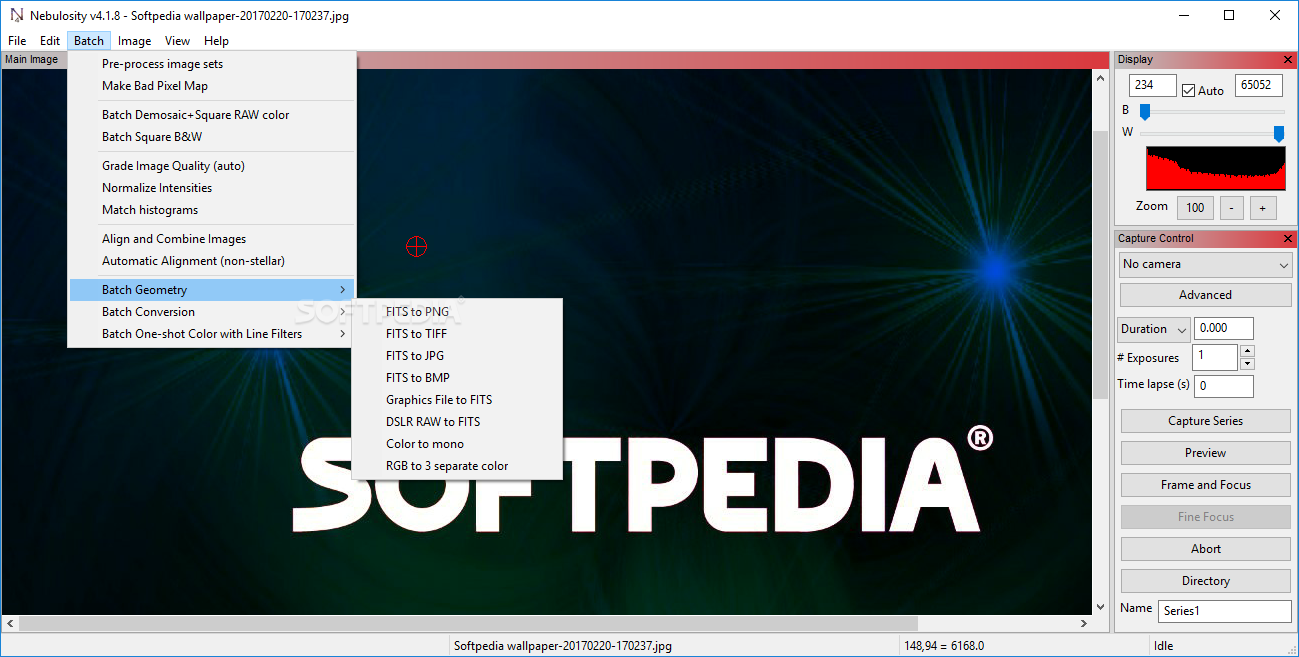Open the Duration dropdown

coord(1153,329)
